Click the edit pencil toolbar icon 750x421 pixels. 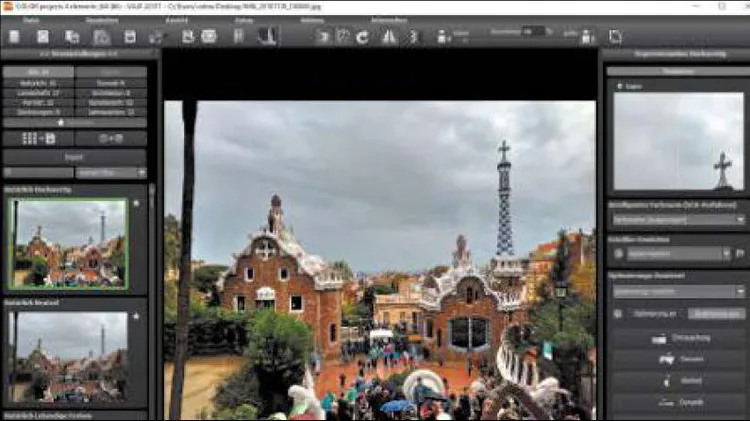(x=343, y=37)
